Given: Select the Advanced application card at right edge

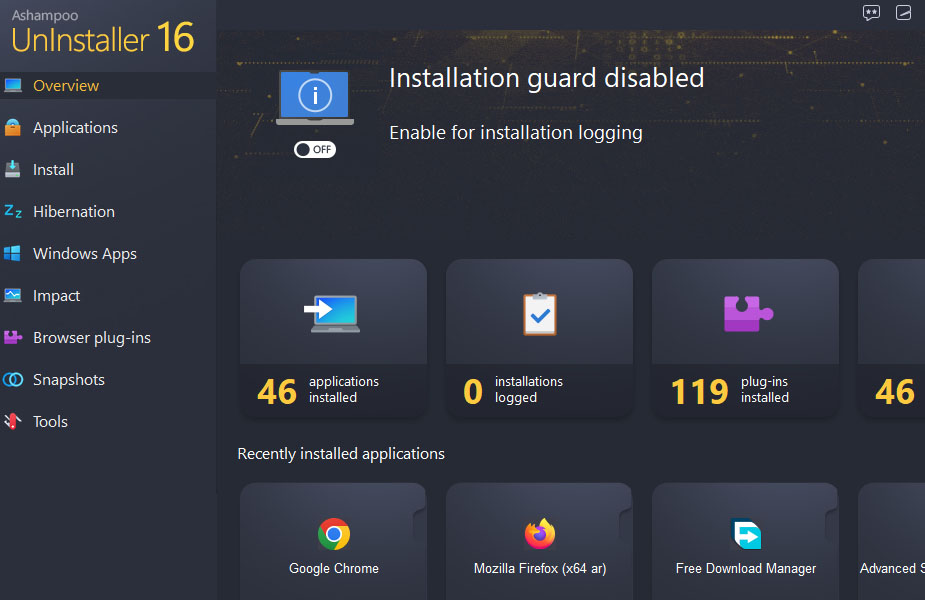Looking at the screenshot, I should (x=891, y=542).
